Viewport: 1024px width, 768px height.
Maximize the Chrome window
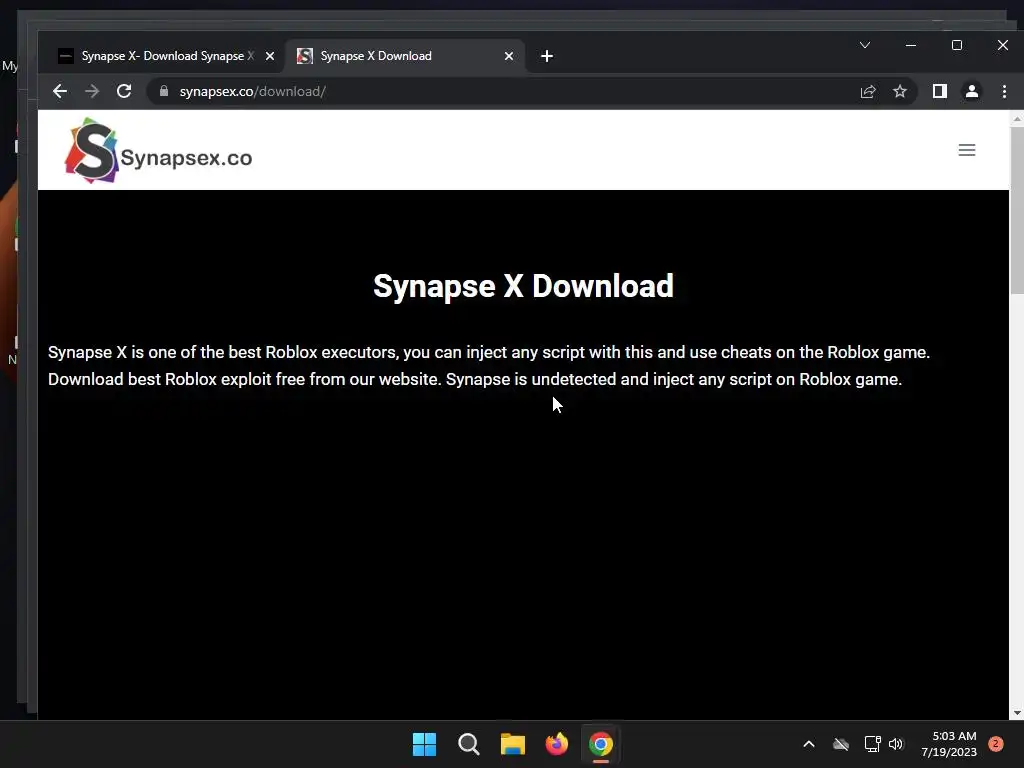(x=957, y=45)
